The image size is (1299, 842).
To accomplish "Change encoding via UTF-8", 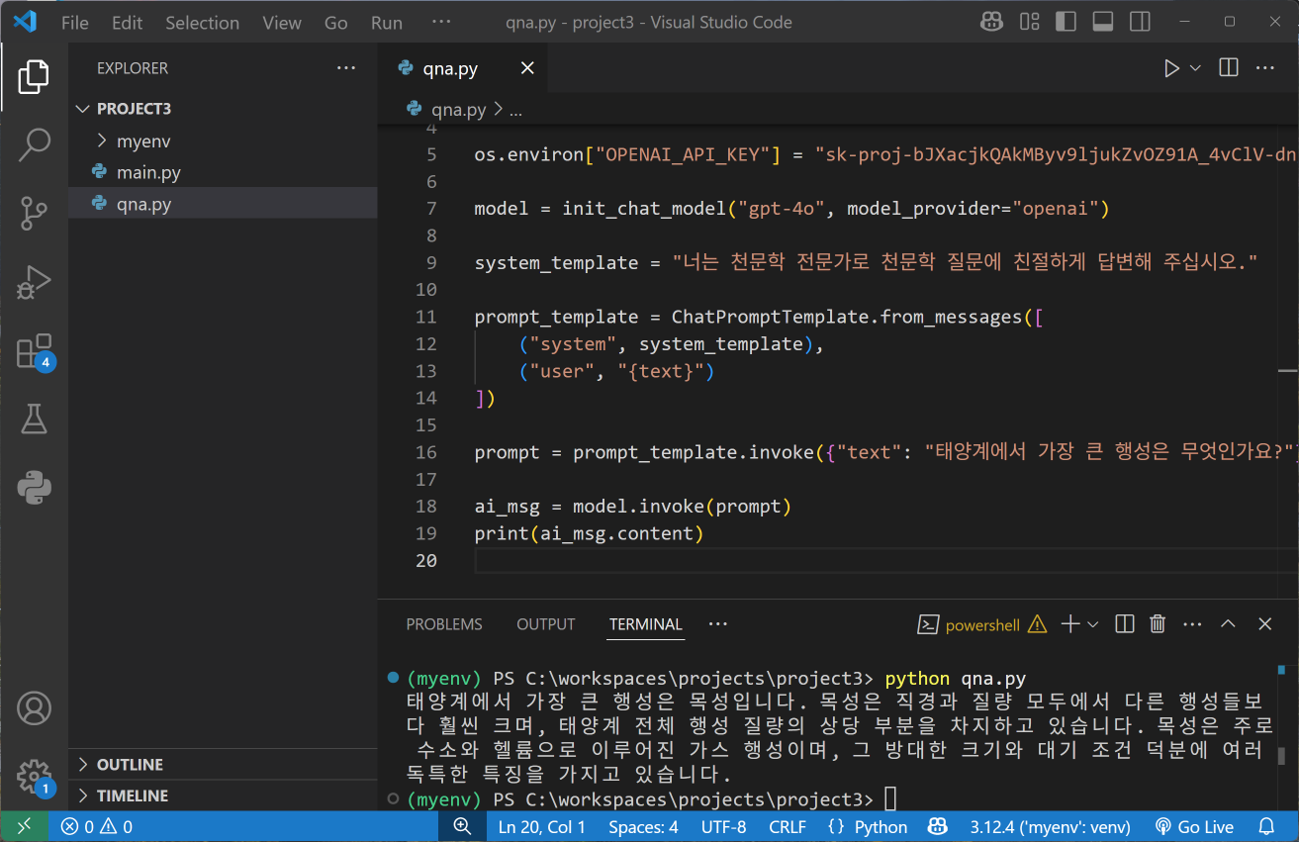I will click(x=724, y=827).
